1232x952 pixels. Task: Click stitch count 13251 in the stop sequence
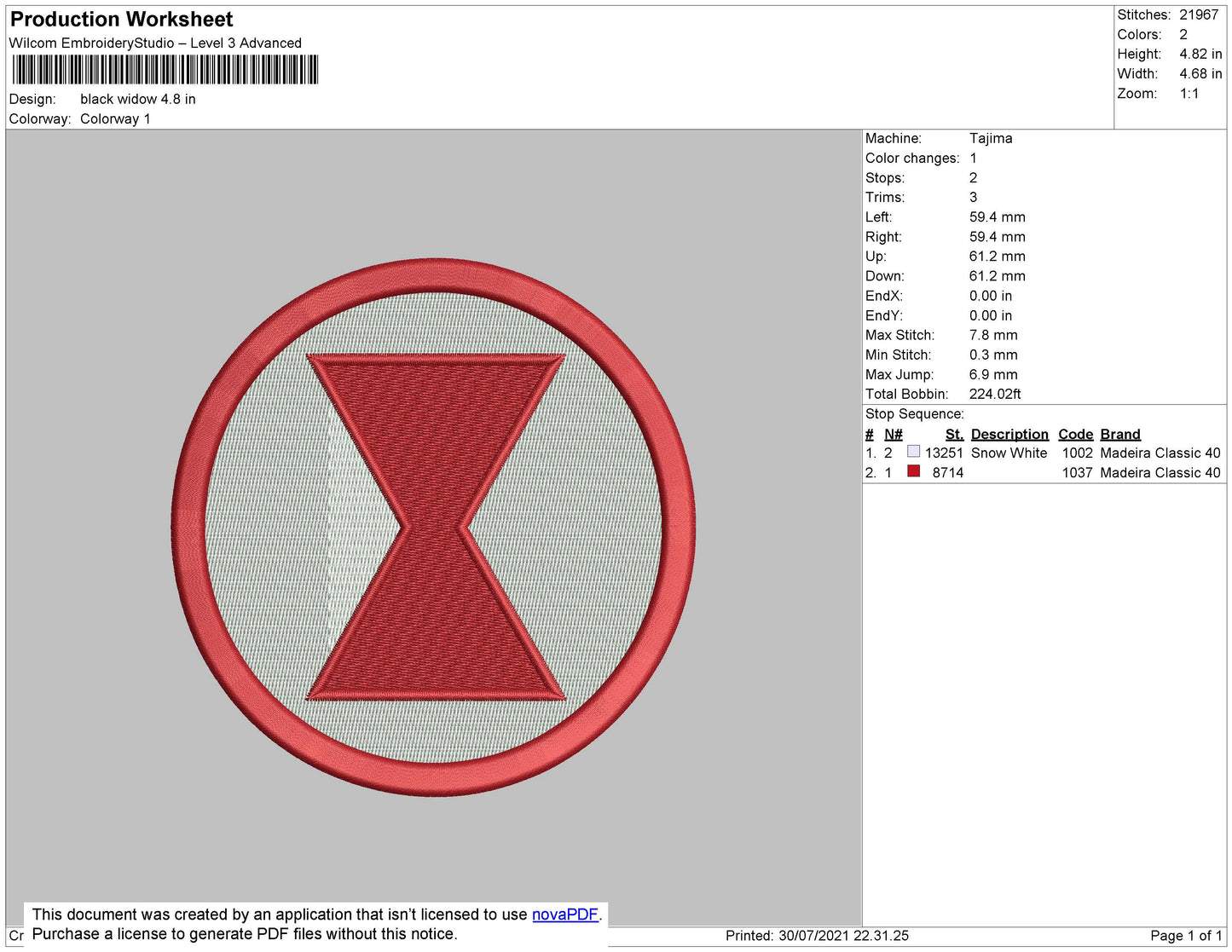click(944, 453)
